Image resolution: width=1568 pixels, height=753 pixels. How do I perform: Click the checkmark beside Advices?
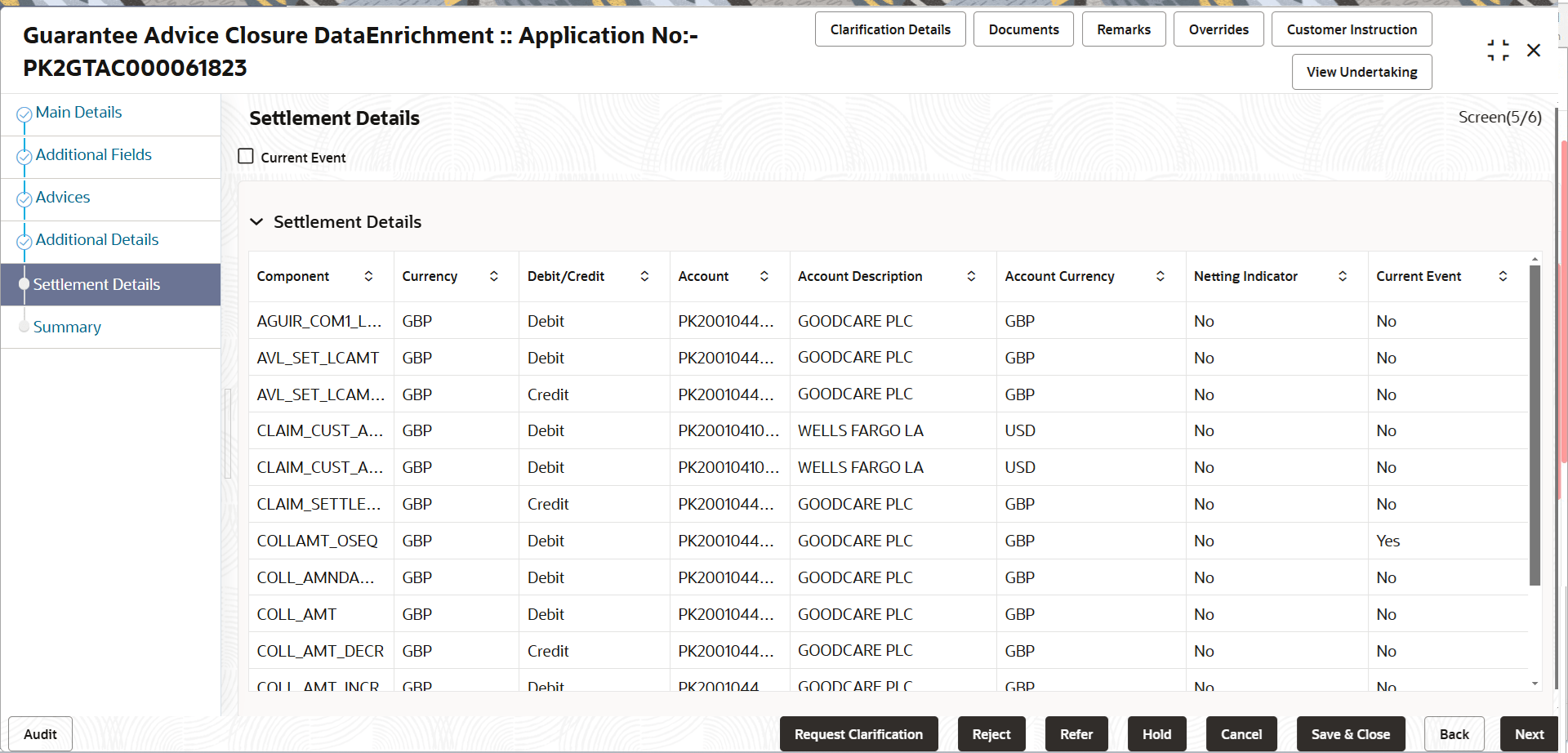point(24,198)
